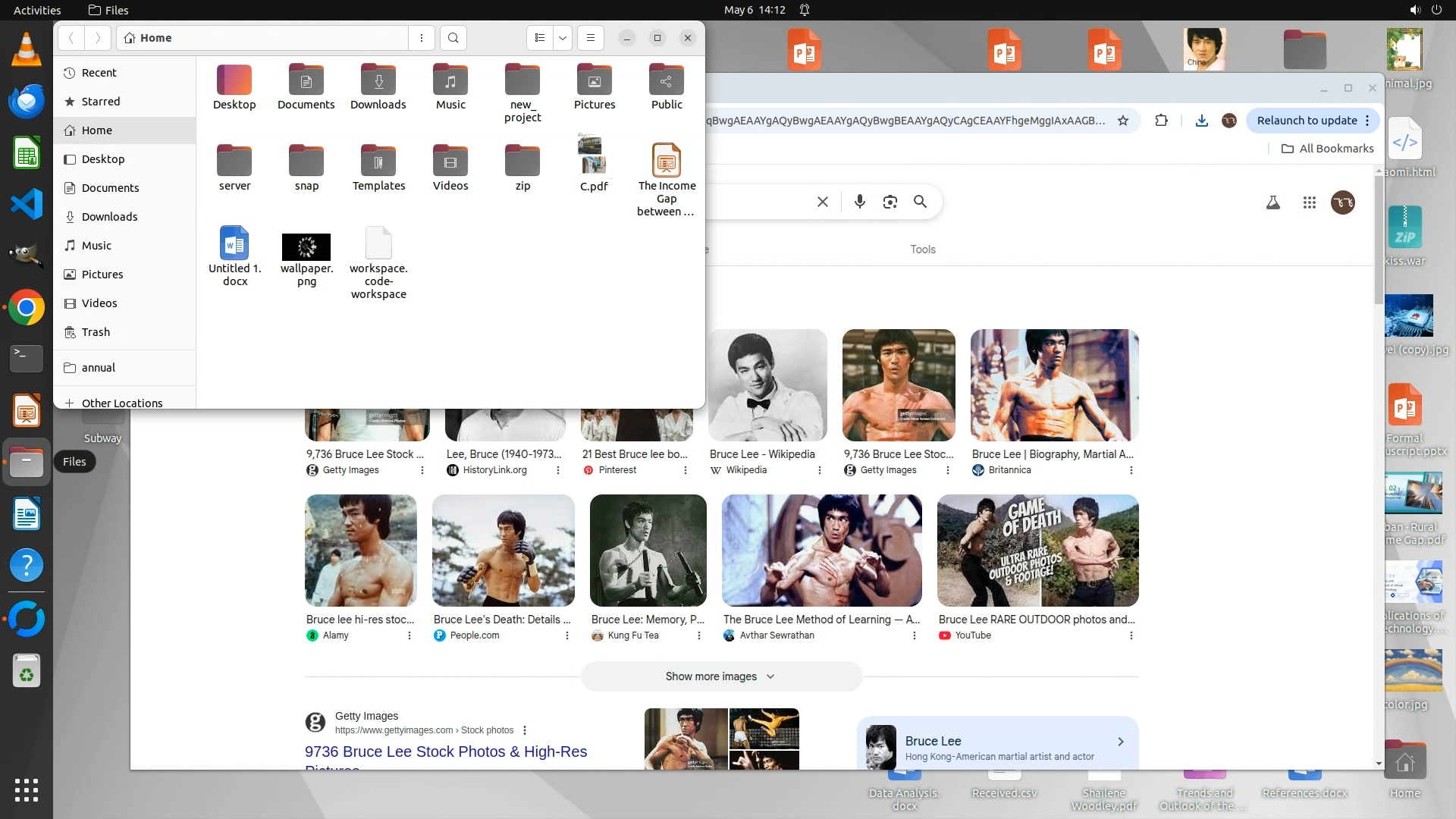Open the path bar three-dot menu
This screenshot has width=1456, height=819.
[422, 38]
